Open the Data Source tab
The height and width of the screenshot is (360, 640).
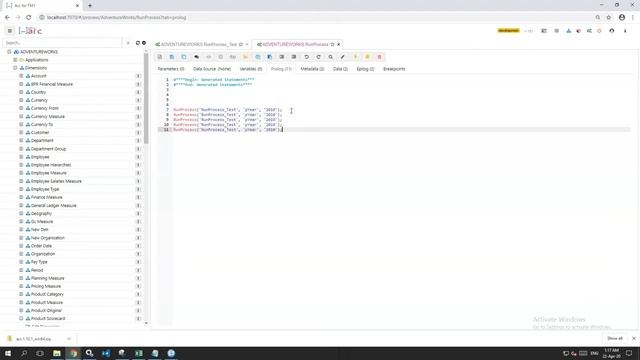[x=212, y=69]
